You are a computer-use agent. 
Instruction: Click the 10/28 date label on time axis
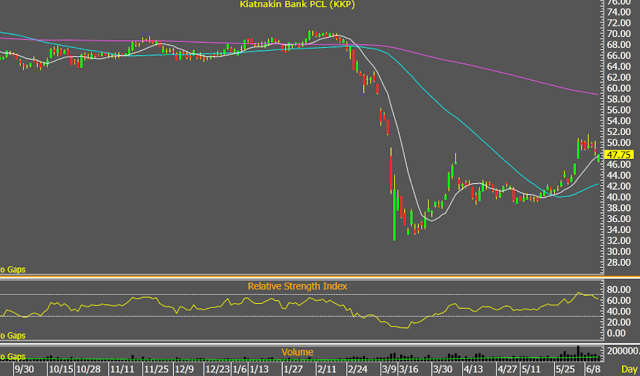tap(89, 369)
